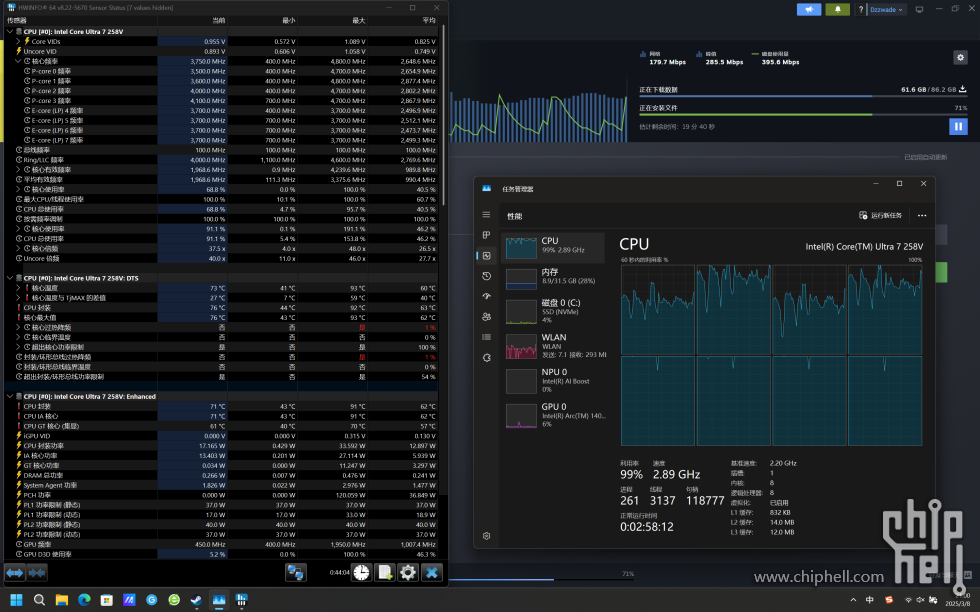The width and height of the screenshot is (980, 612).
Task: Switch Steam to Big Picture monitor icon
Action: click(x=919, y=9)
